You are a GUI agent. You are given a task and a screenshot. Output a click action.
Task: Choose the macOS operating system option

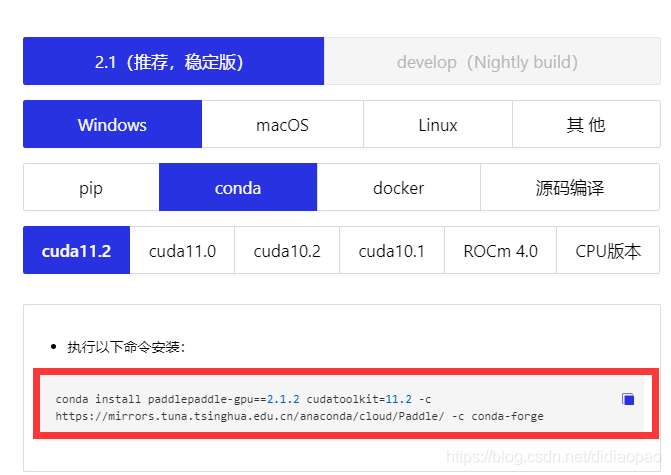coord(282,125)
